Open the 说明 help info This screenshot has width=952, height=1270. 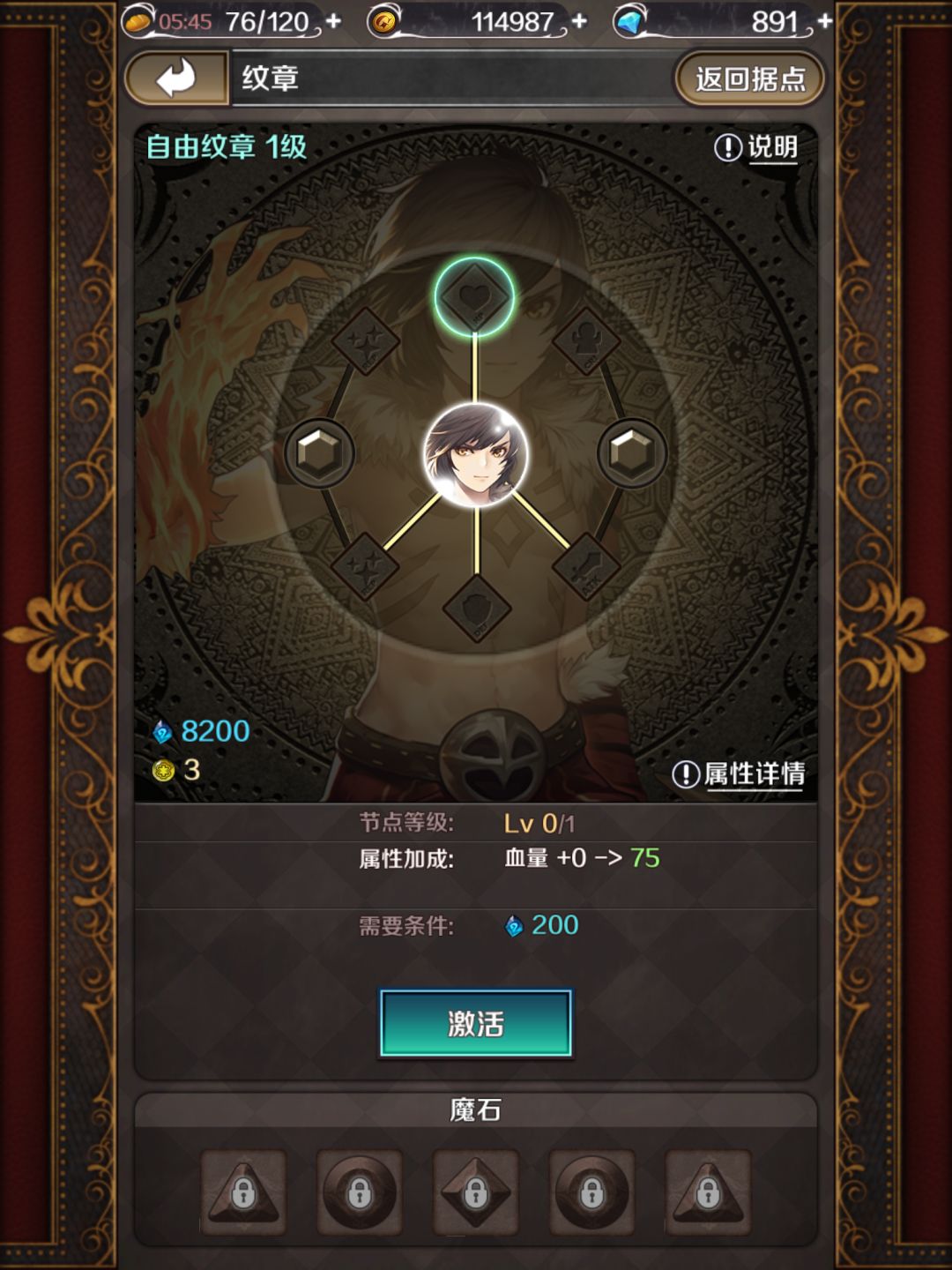756,147
